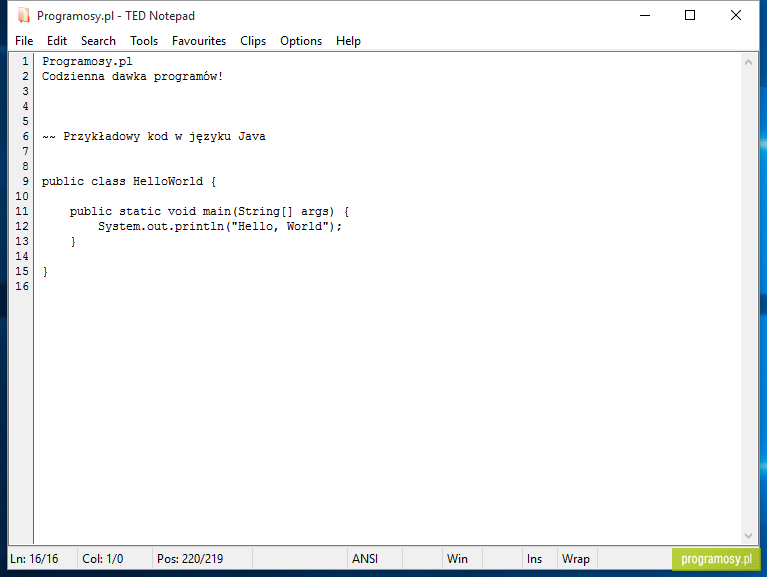The width and height of the screenshot is (767, 577).
Task: Click the scrollbar up arrow
Action: pos(748,62)
